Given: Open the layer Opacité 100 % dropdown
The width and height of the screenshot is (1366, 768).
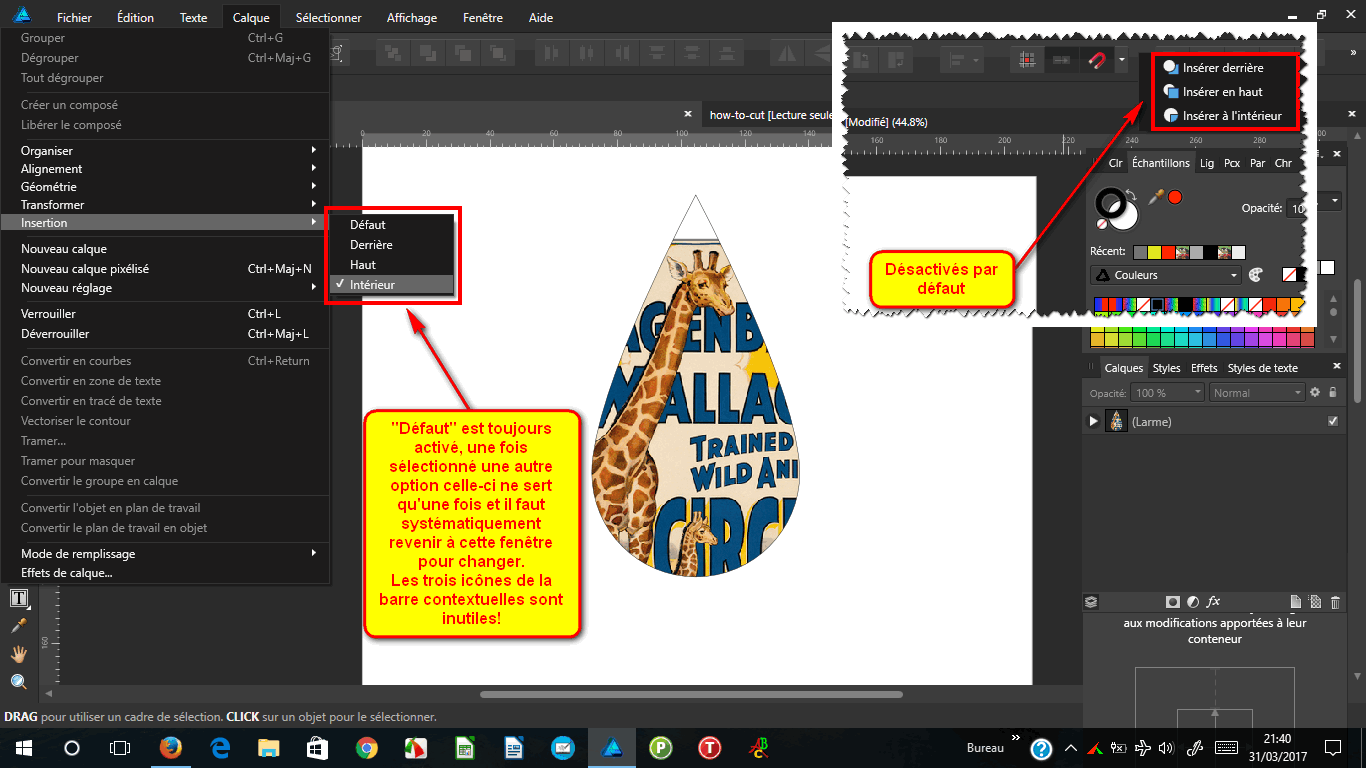Looking at the screenshot, I should tap(1168, 393).
